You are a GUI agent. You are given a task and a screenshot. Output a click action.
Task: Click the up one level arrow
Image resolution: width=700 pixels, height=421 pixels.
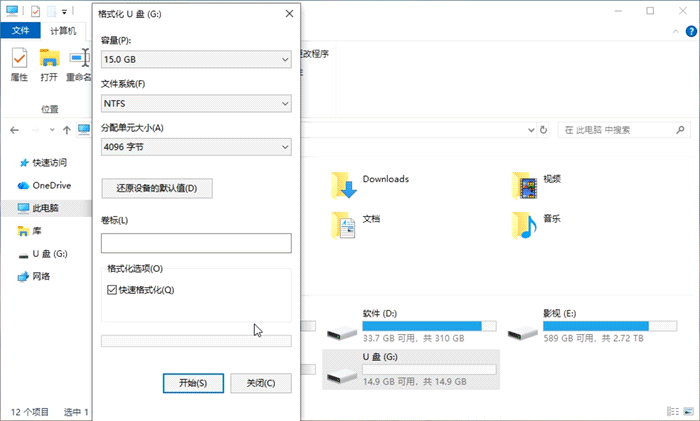point(67,130)
